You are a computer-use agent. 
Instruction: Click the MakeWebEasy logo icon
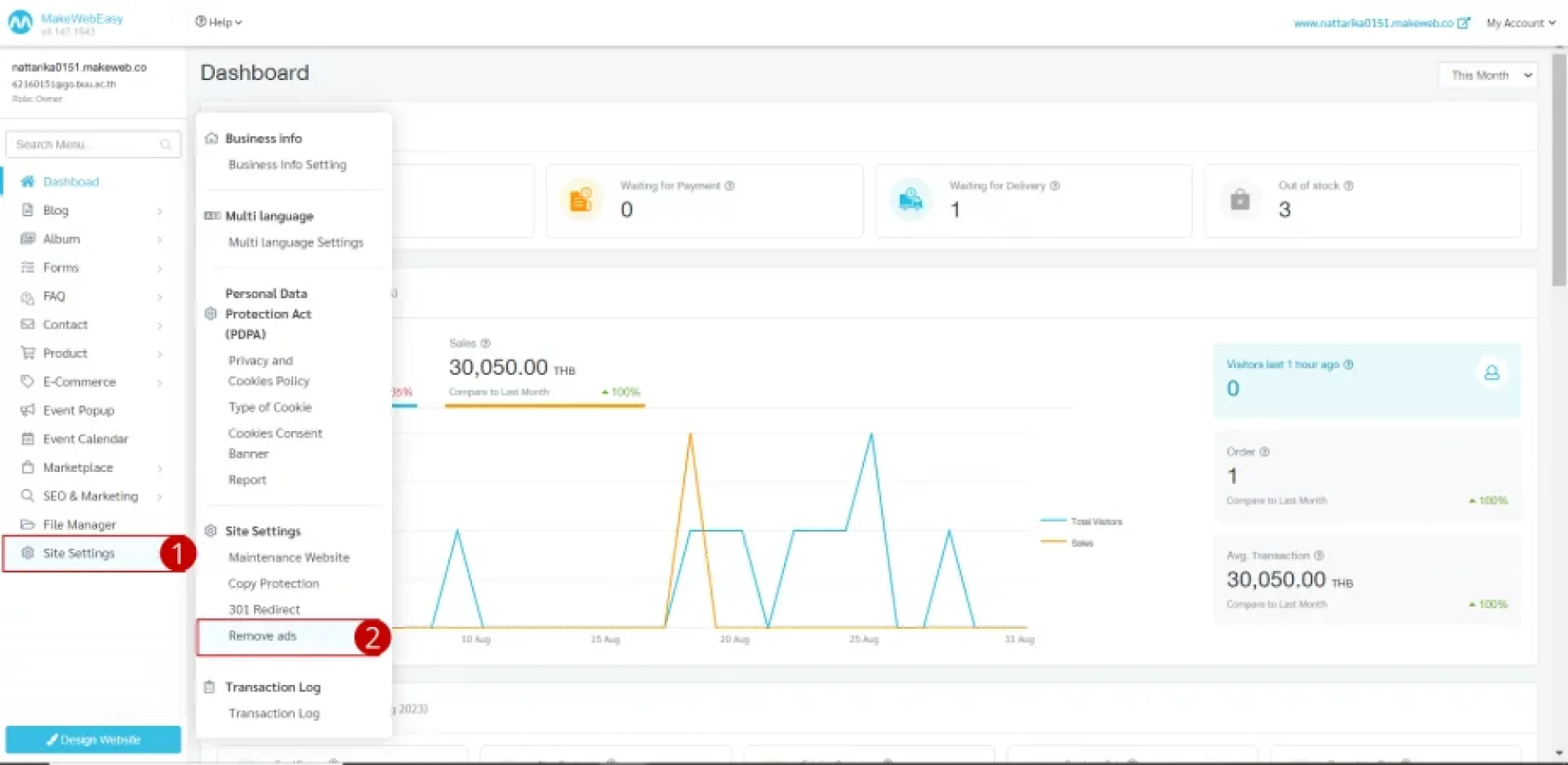point(20,23)
